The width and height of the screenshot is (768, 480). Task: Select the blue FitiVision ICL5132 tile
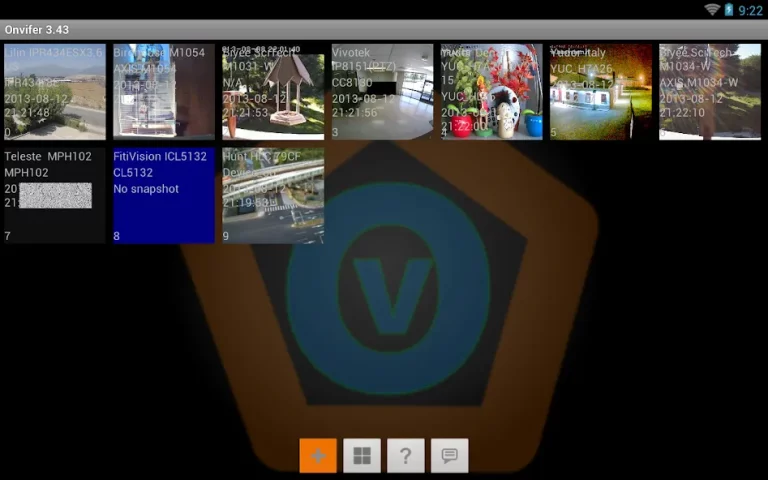[x=164, y=195]
